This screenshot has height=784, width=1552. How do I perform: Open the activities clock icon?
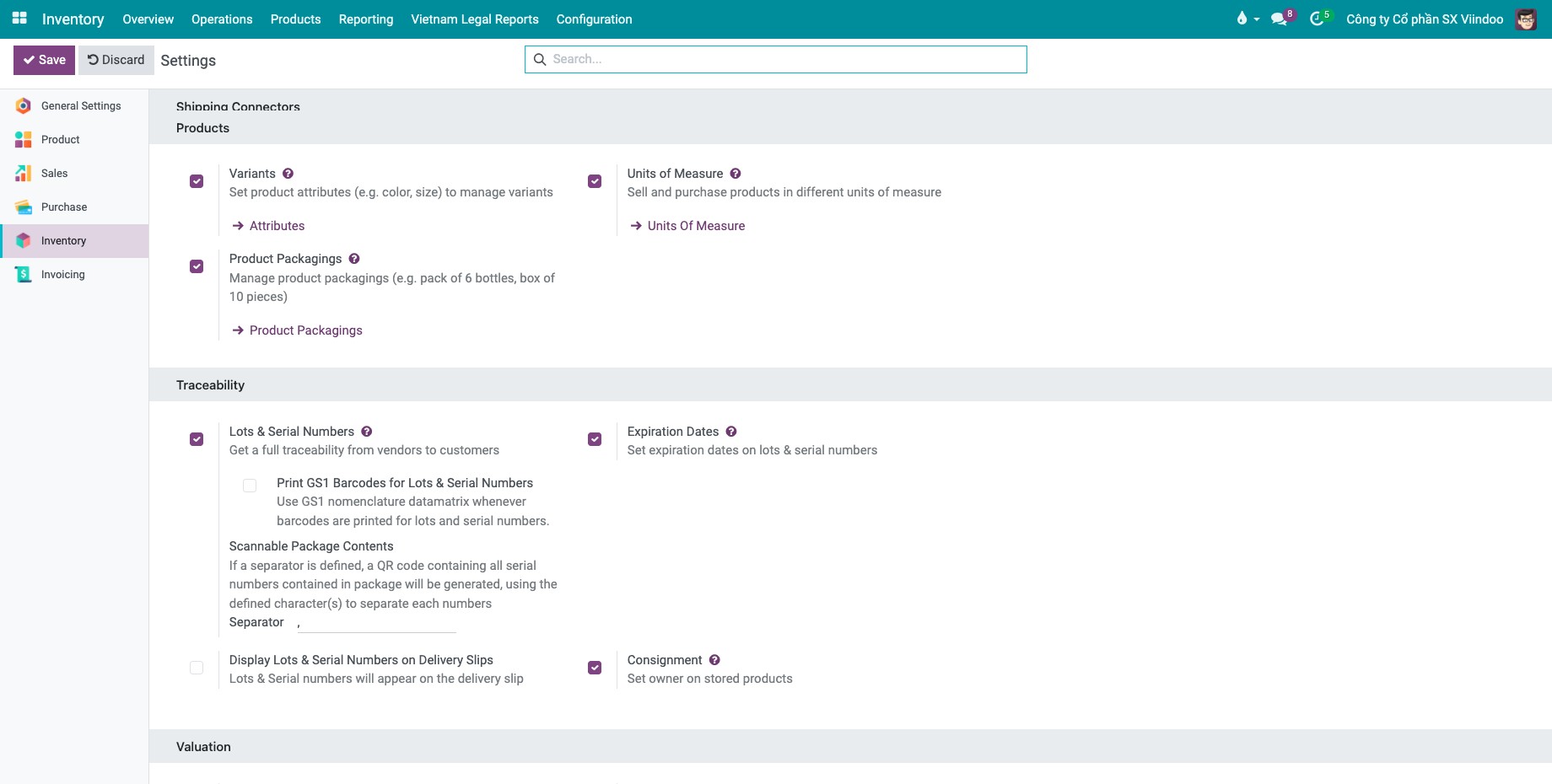coord(1318,19)
